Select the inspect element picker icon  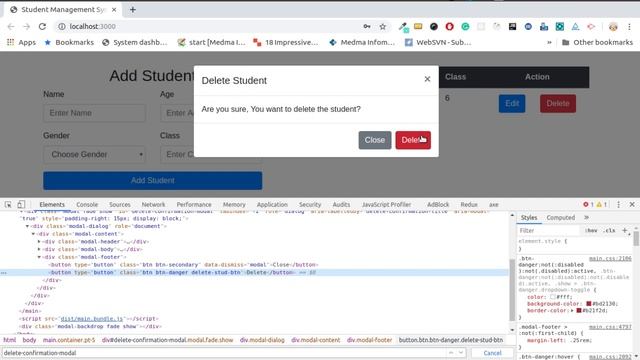coord(8,204)
